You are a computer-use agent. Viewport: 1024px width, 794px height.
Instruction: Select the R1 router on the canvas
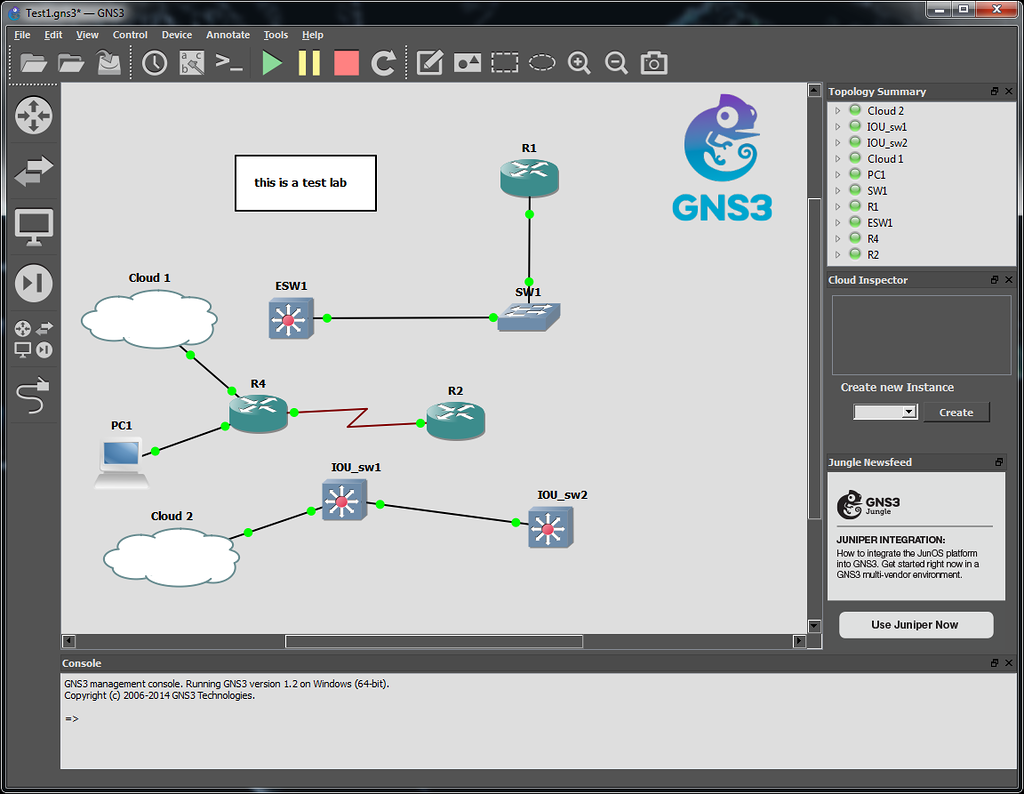point(529,178)
